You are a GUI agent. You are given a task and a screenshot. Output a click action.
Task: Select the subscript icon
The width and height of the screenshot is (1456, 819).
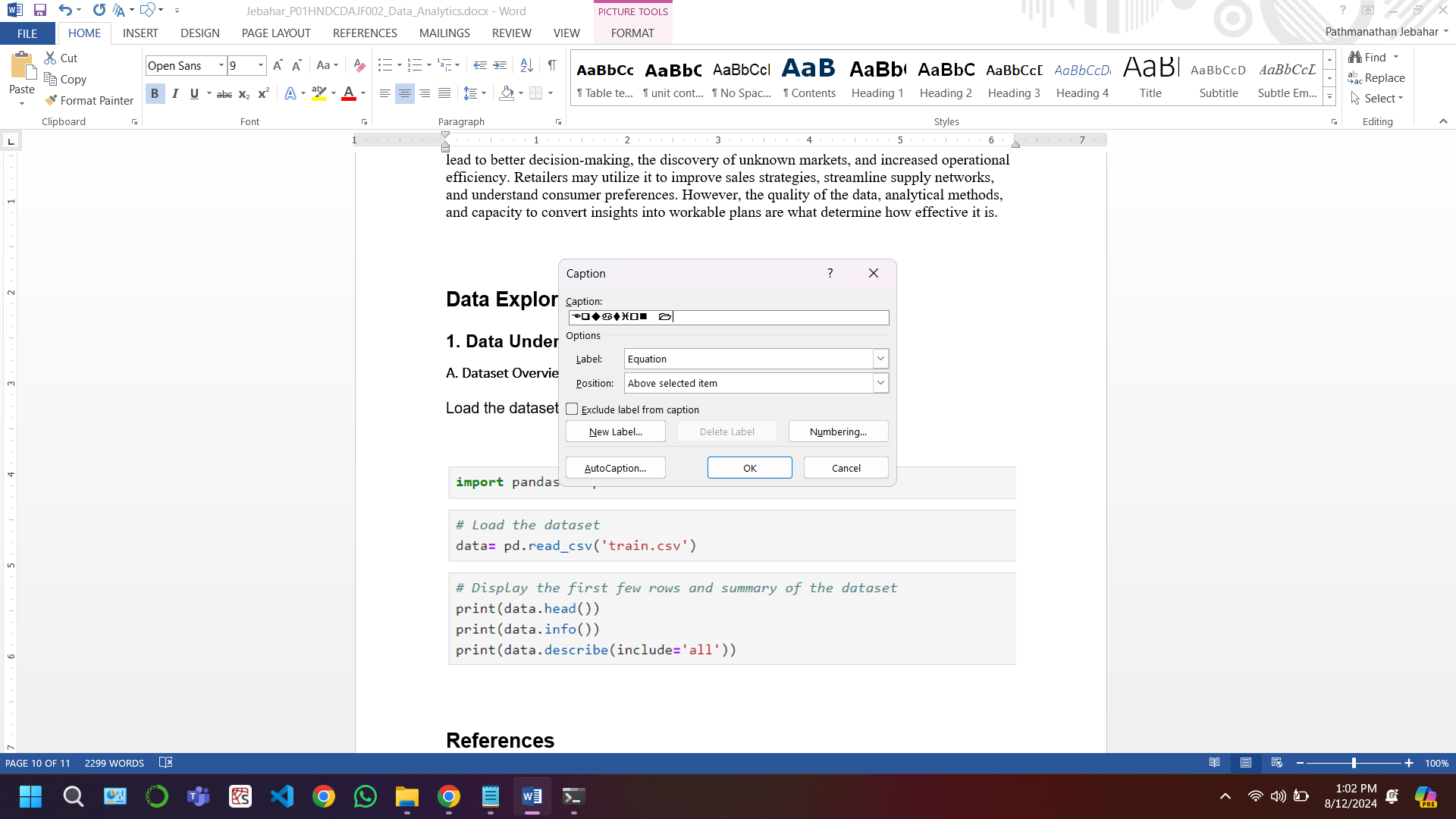[x=243, y=94]
